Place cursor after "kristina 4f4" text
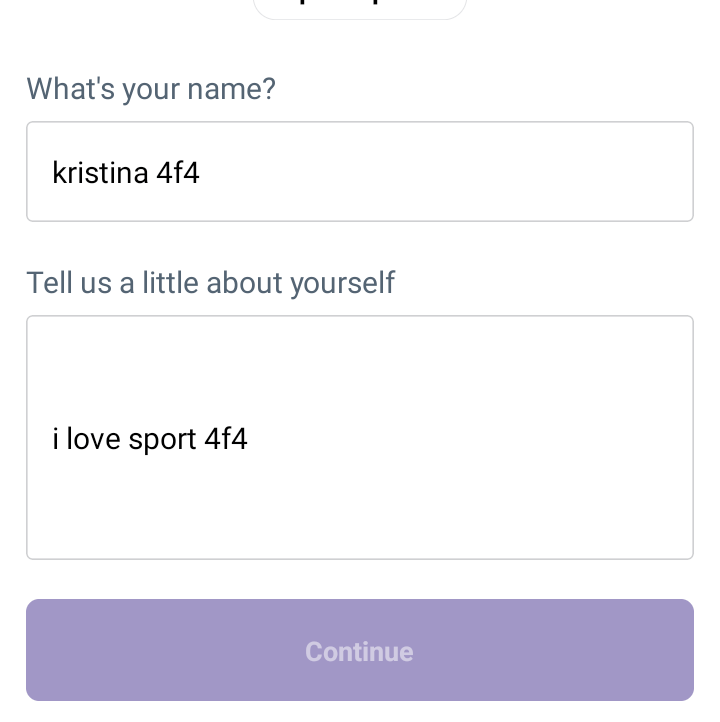This screenshot has height=722, width=720. tap(201, 173)
